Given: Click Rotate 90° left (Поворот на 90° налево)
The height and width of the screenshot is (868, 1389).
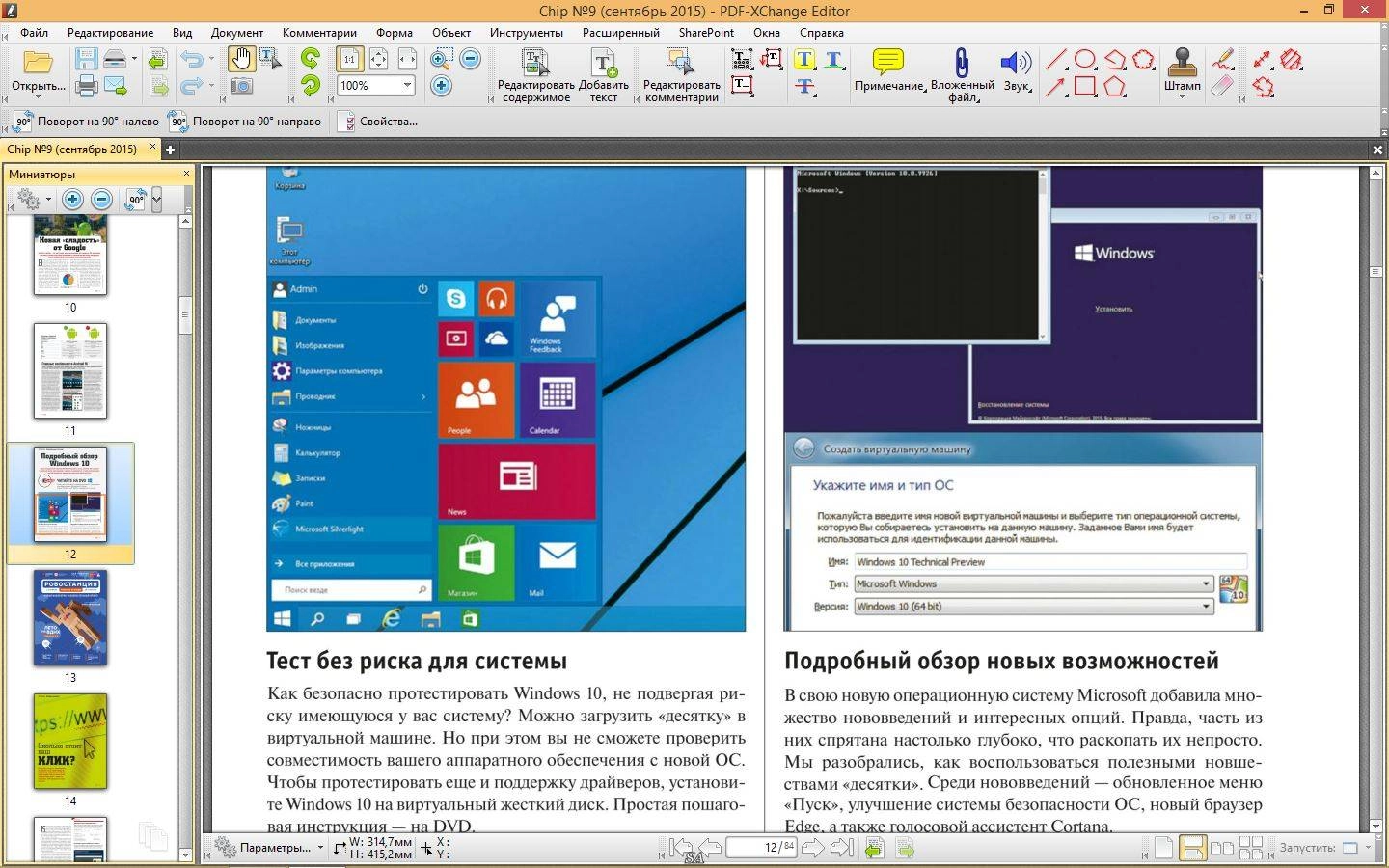Looking at the screenshot, I should pos(86,122).
